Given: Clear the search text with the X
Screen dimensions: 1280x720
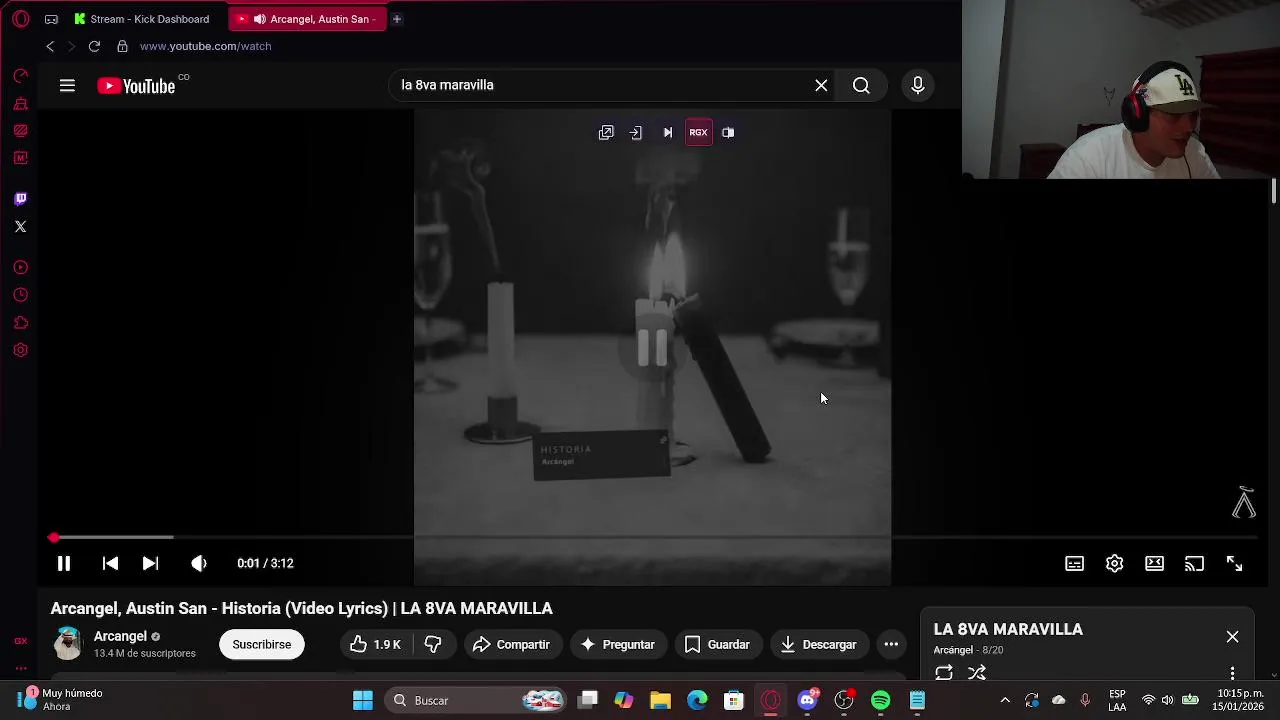Looking at the screenshot, I should coord(821,86).
